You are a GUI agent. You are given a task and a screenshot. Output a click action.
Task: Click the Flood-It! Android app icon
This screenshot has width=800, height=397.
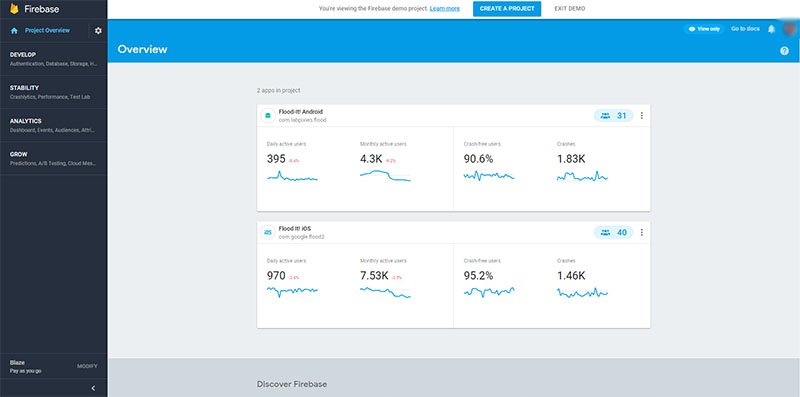(268, 116)
